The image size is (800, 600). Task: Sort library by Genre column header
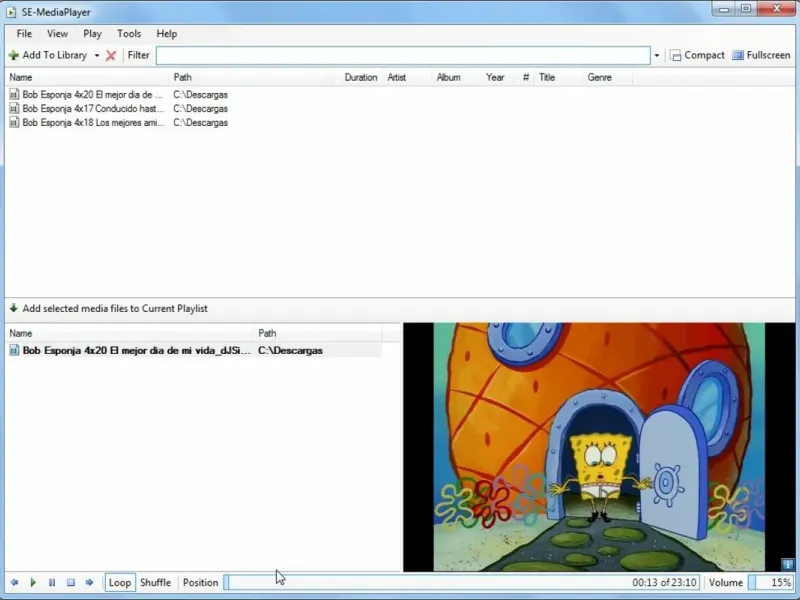click(x=607, y=78)
